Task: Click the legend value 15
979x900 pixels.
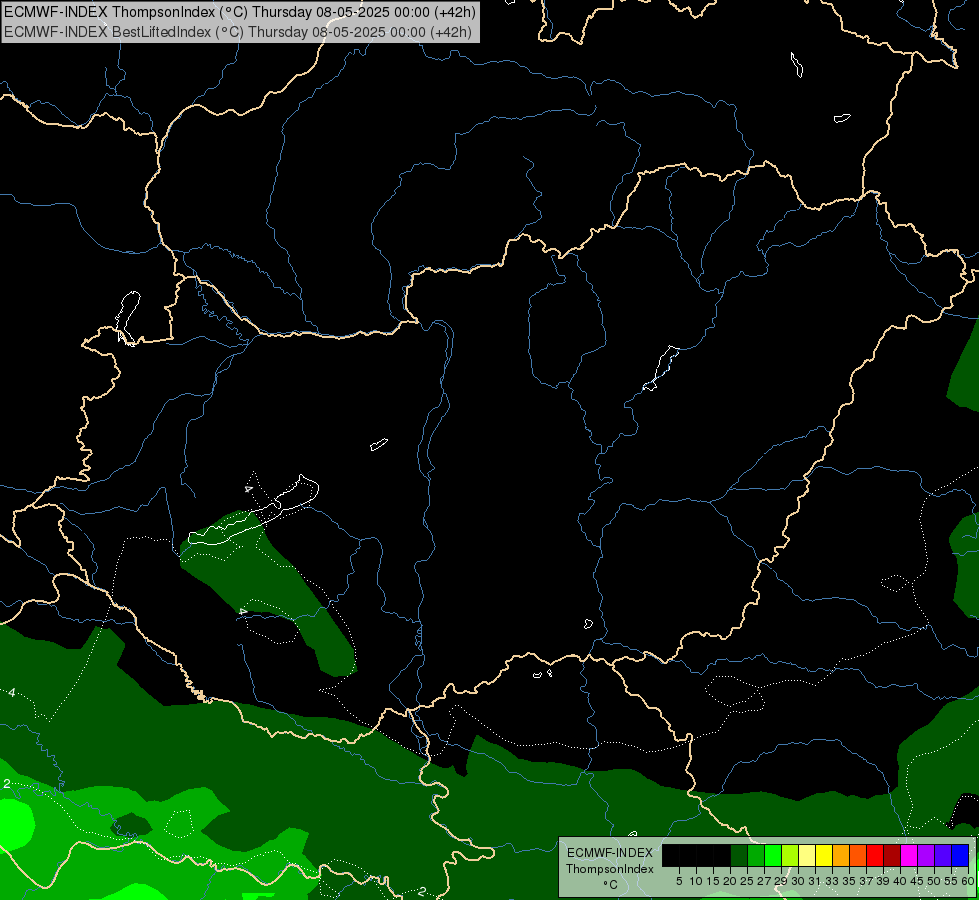Action: coord(713,881)
